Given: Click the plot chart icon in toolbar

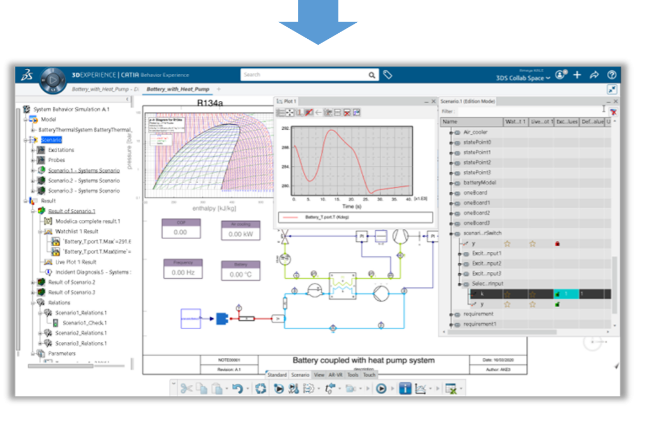Looking at the screenshot, I should point(421,389).
